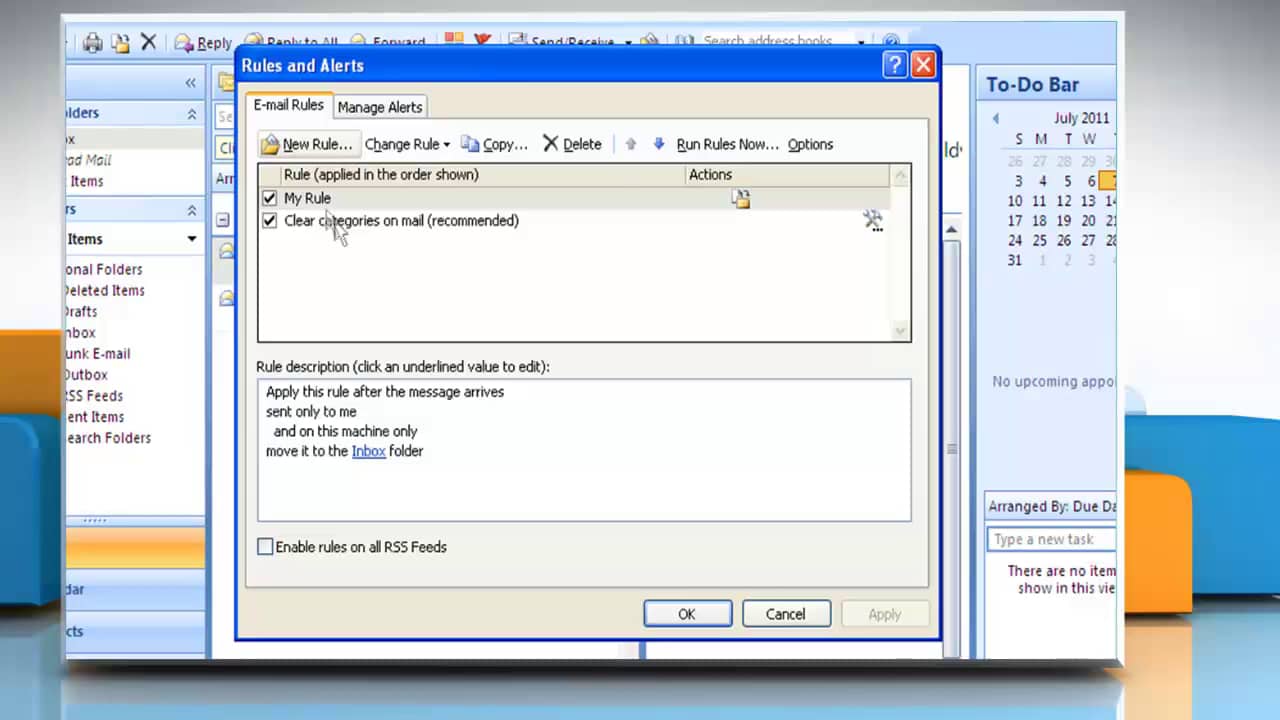Select the Clear categories on mail rule text
Image resolution: width=1280 pixels, height=720 pixels.
401,220
